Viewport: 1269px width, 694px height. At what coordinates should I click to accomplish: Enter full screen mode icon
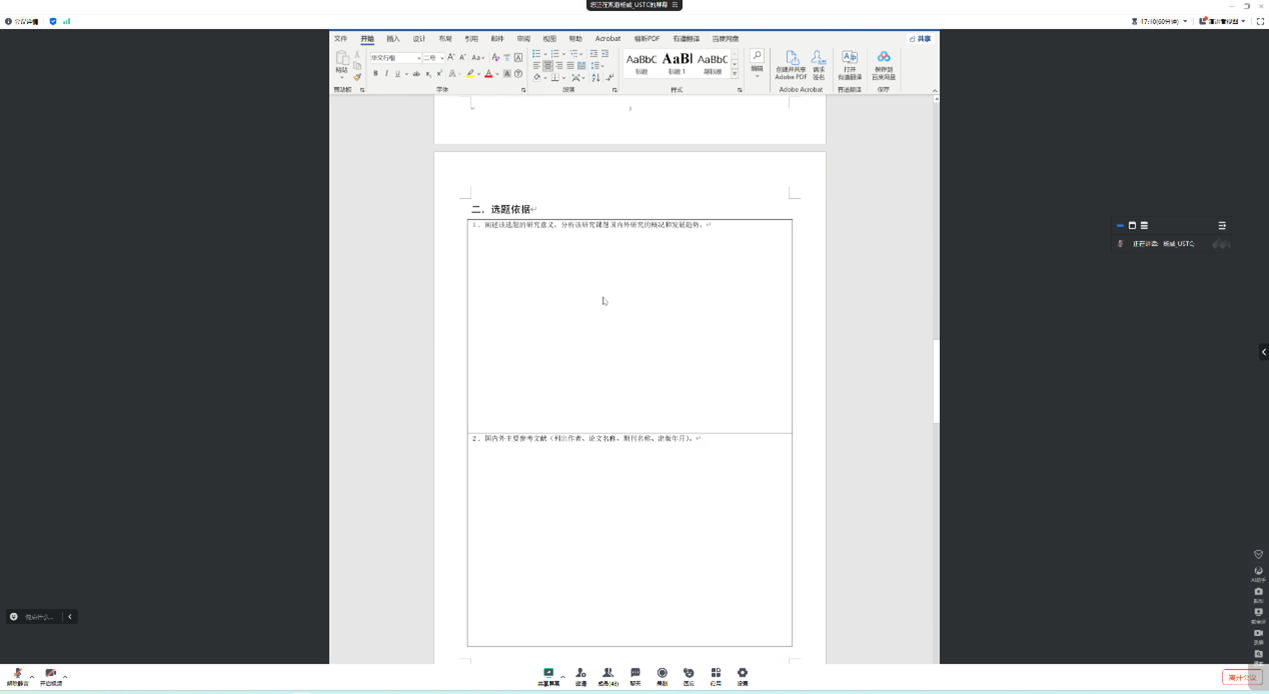[x=1260, y=21]
